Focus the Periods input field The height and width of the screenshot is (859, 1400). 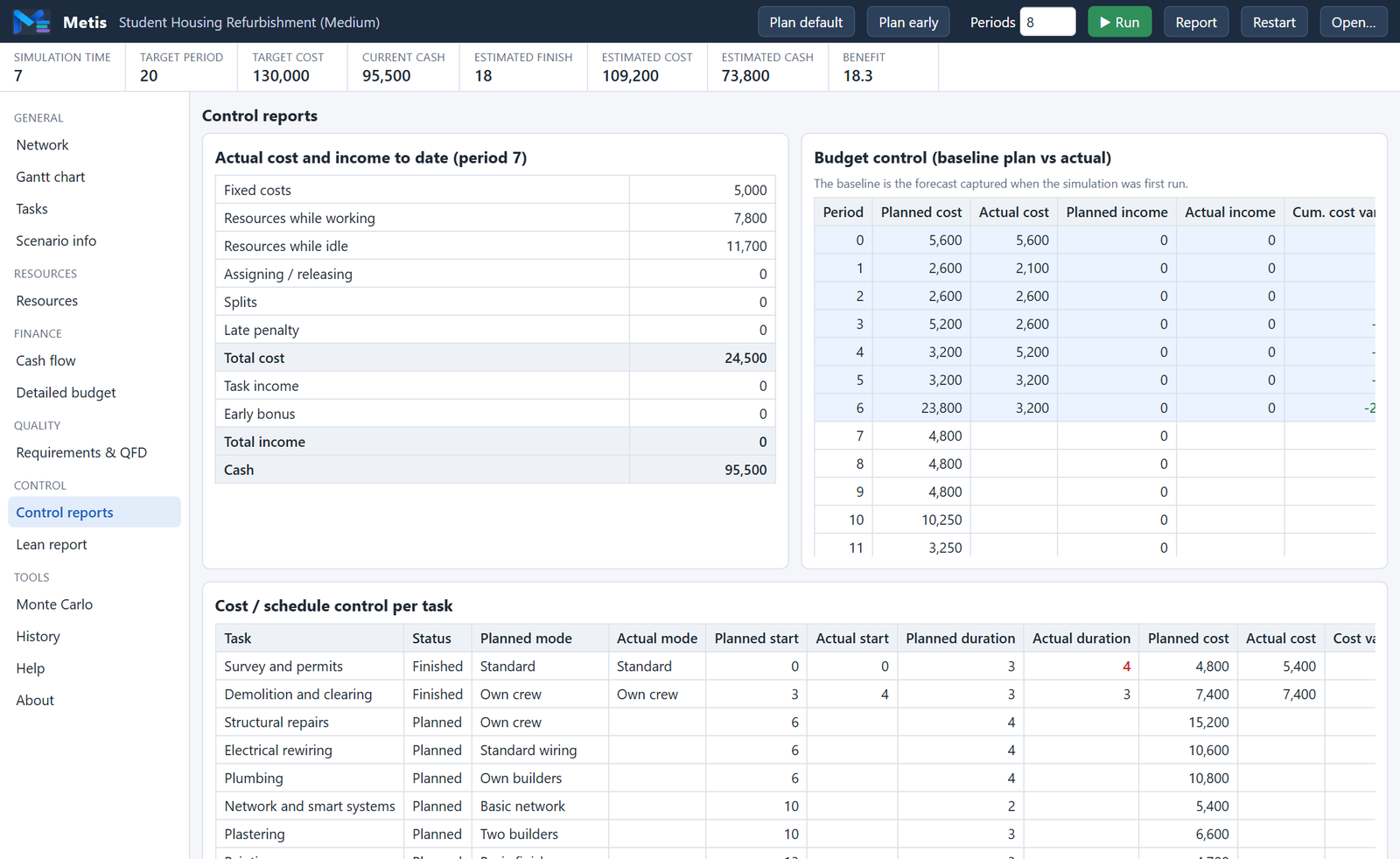[x=1047, y=22]
